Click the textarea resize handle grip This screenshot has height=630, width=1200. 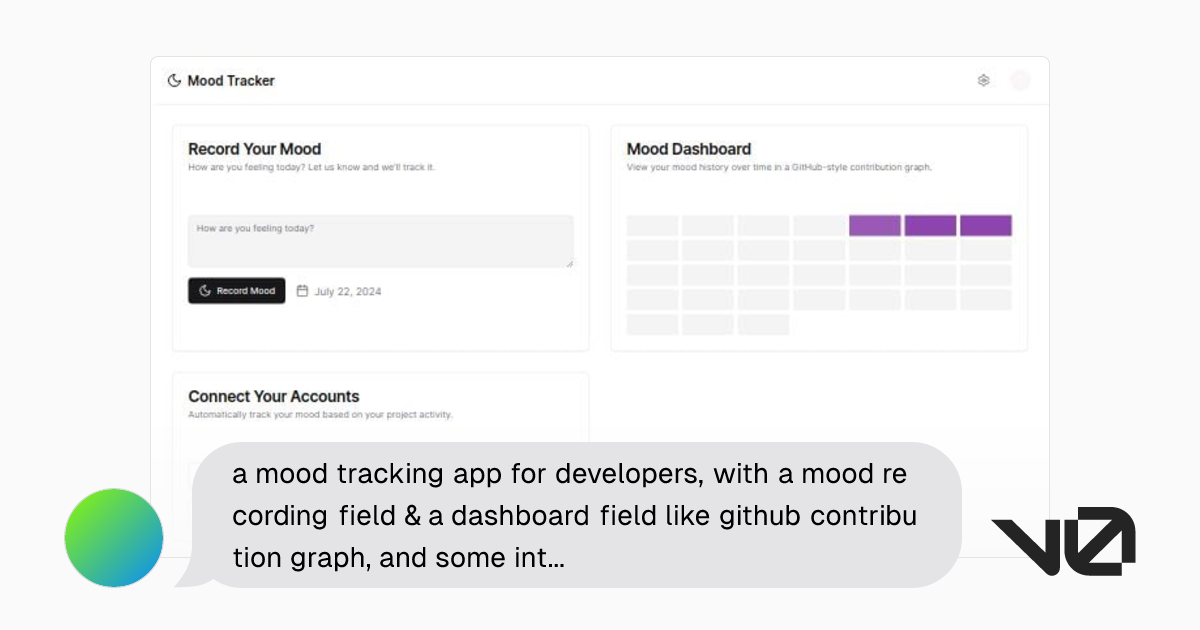point(569,263)
